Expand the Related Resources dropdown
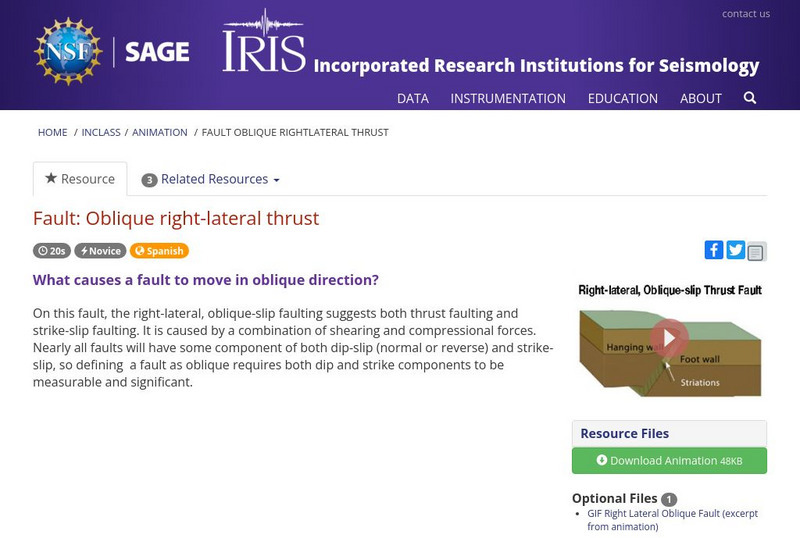Screen dimensions: 800x538 tap(211, 179)
